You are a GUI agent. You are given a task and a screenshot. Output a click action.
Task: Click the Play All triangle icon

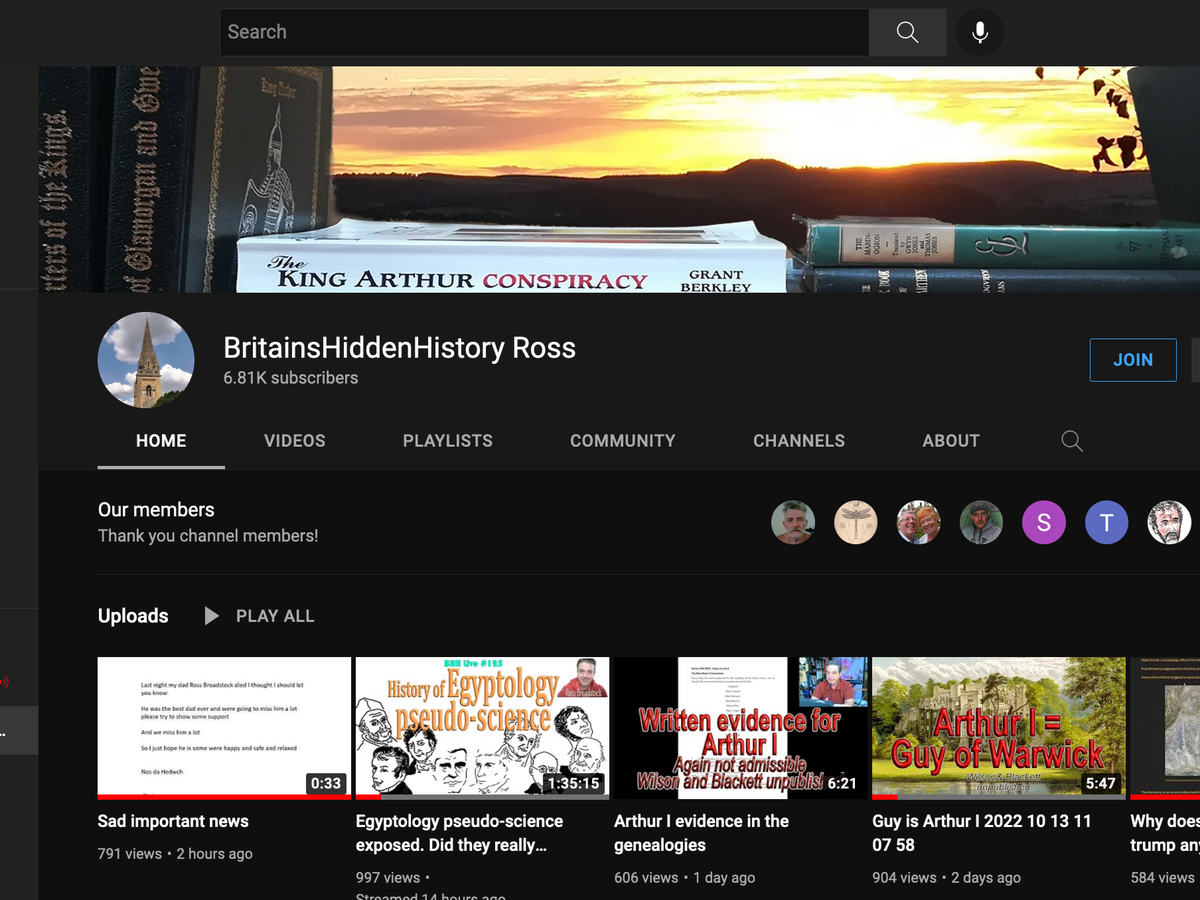pyautogui.click(x=211, y=616)
